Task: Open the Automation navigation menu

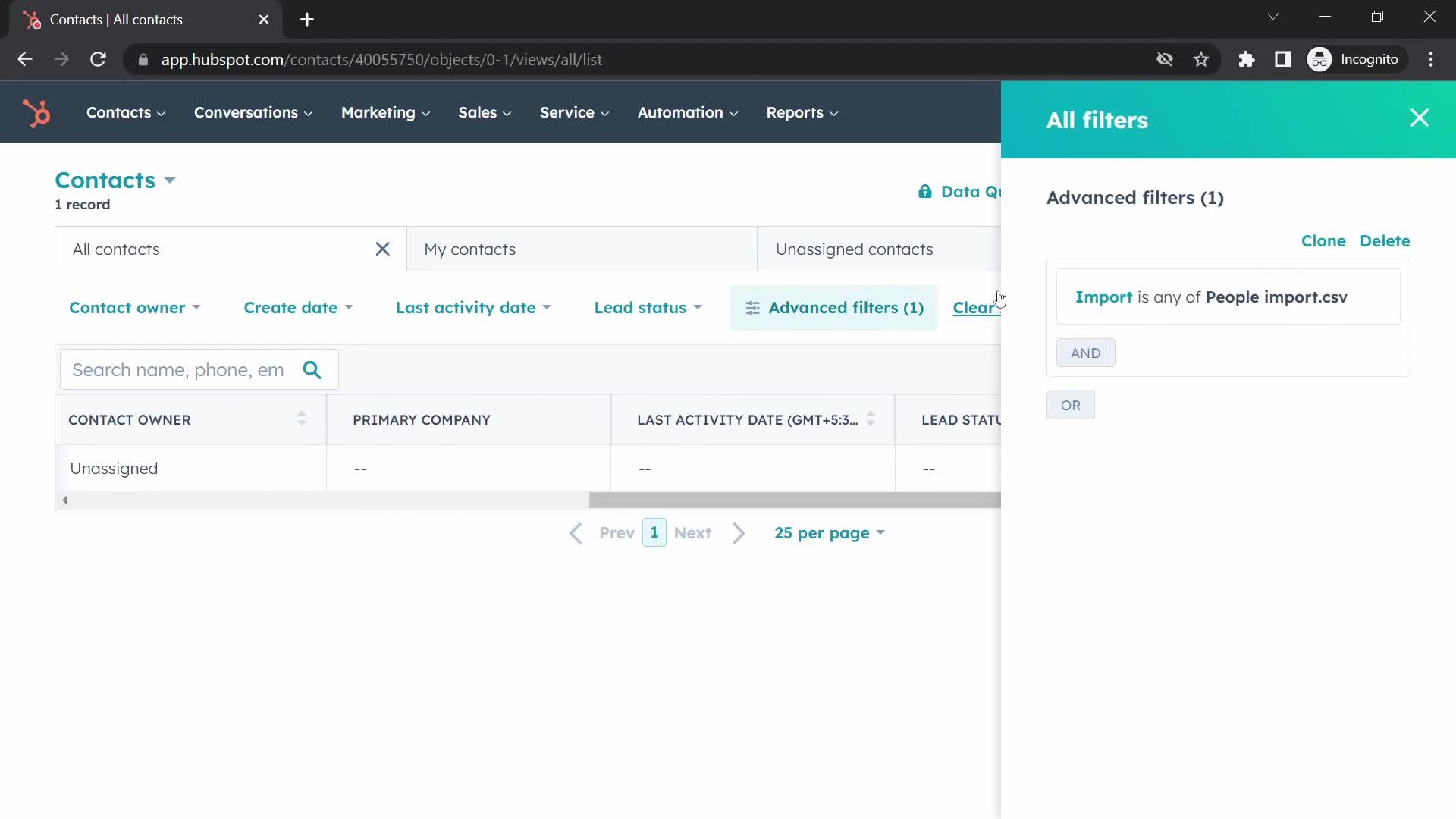Action: coord(687,113)
